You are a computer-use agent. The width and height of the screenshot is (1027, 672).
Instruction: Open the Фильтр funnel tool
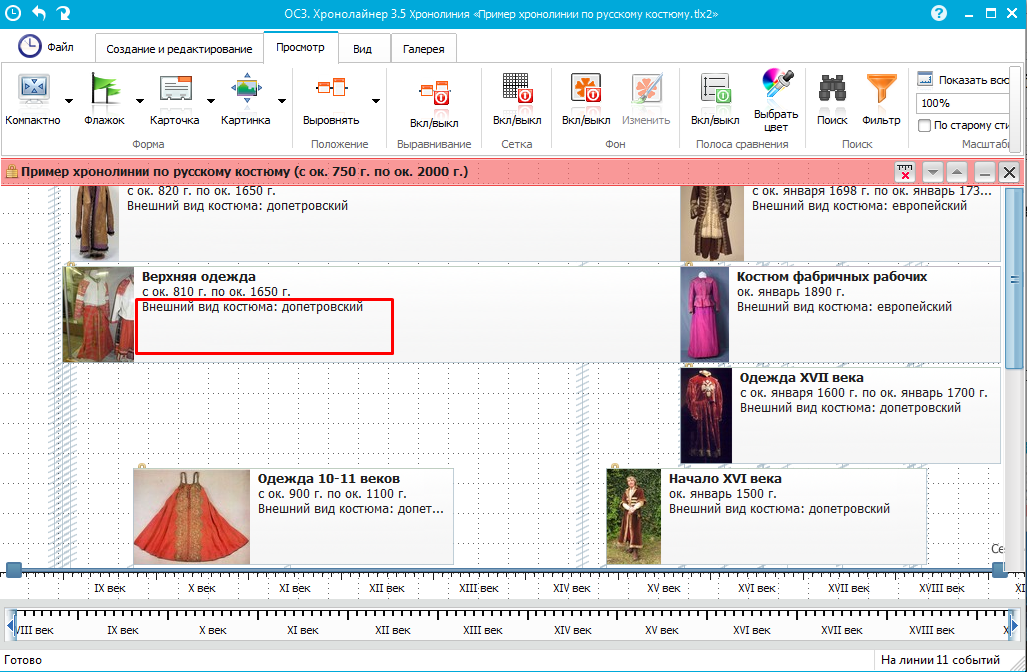click(881, 92)
